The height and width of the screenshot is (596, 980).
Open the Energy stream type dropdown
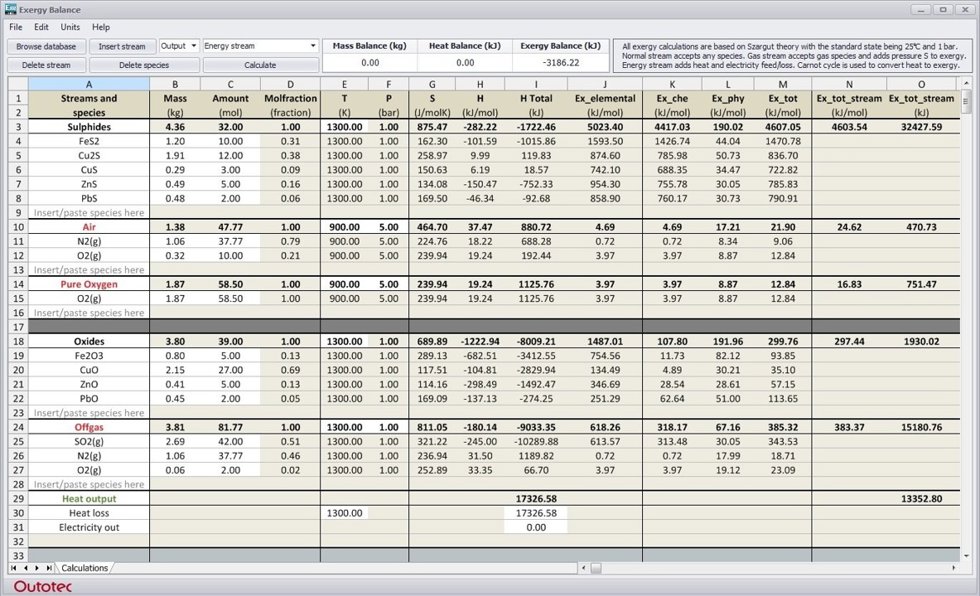[260, 46]
